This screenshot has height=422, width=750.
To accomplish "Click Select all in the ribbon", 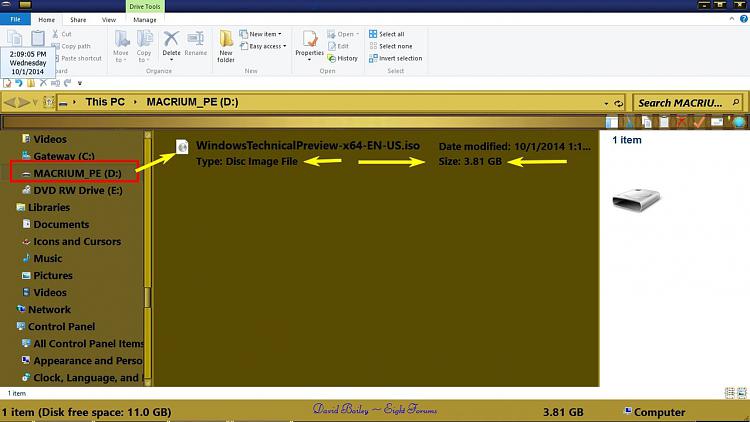I will (x=386, y=34).
